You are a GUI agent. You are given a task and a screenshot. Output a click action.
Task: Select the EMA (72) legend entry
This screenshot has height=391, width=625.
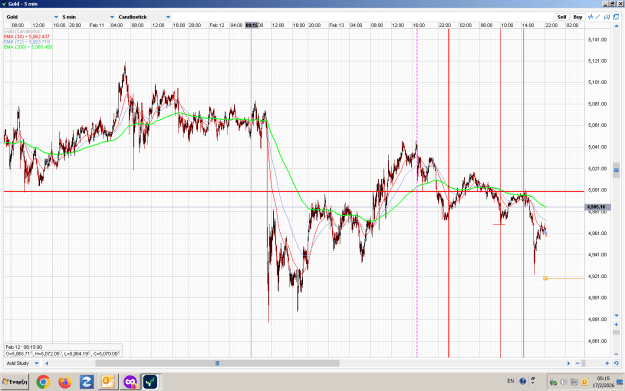tap(27, 41)
